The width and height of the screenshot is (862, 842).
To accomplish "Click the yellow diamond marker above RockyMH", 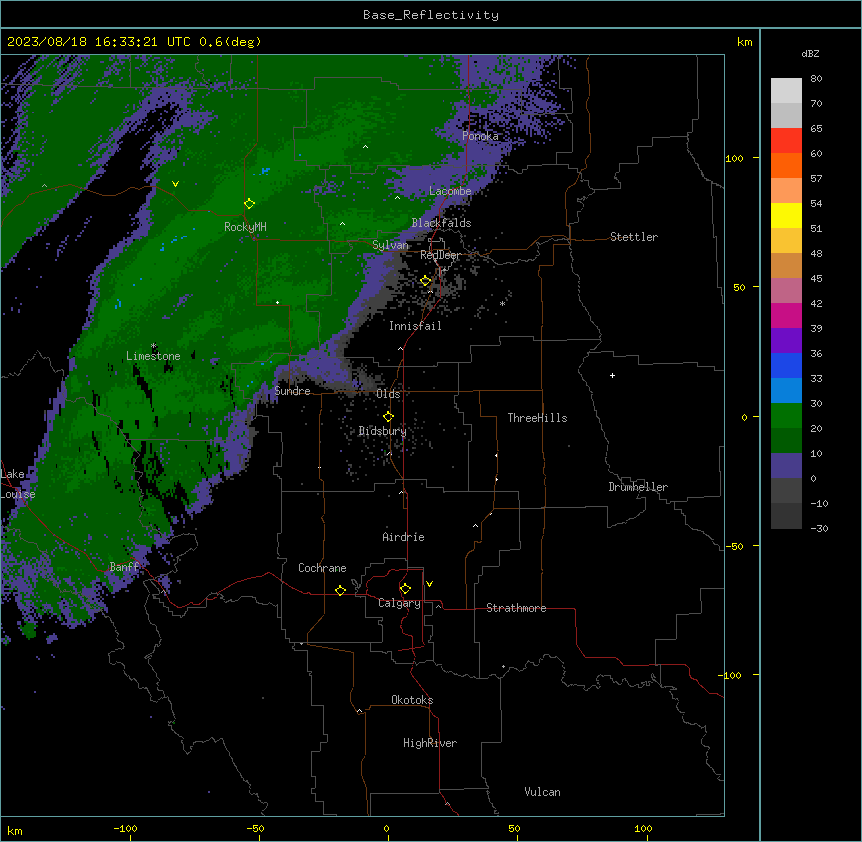I will click(249, 204).
